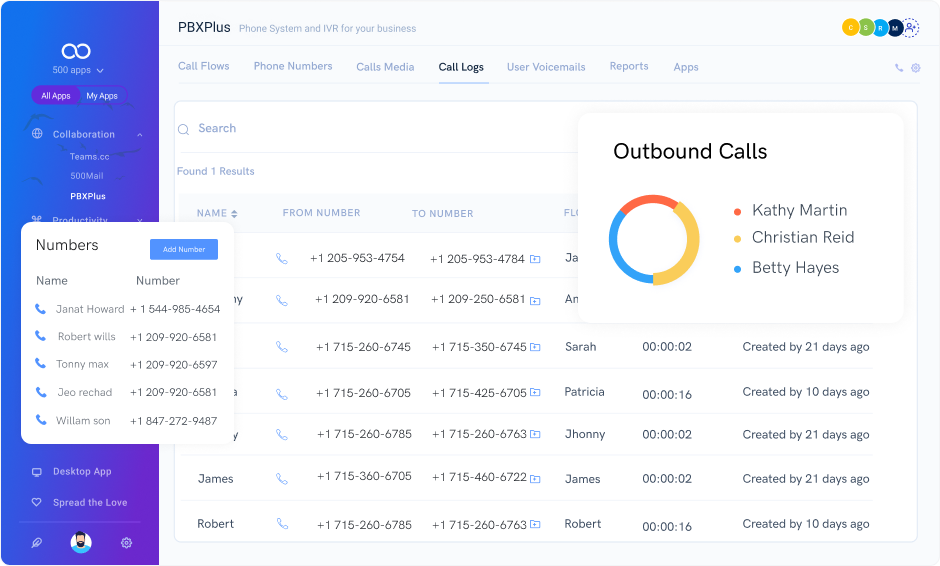Click the feather icon in sidebar footer

click(37, 543)
